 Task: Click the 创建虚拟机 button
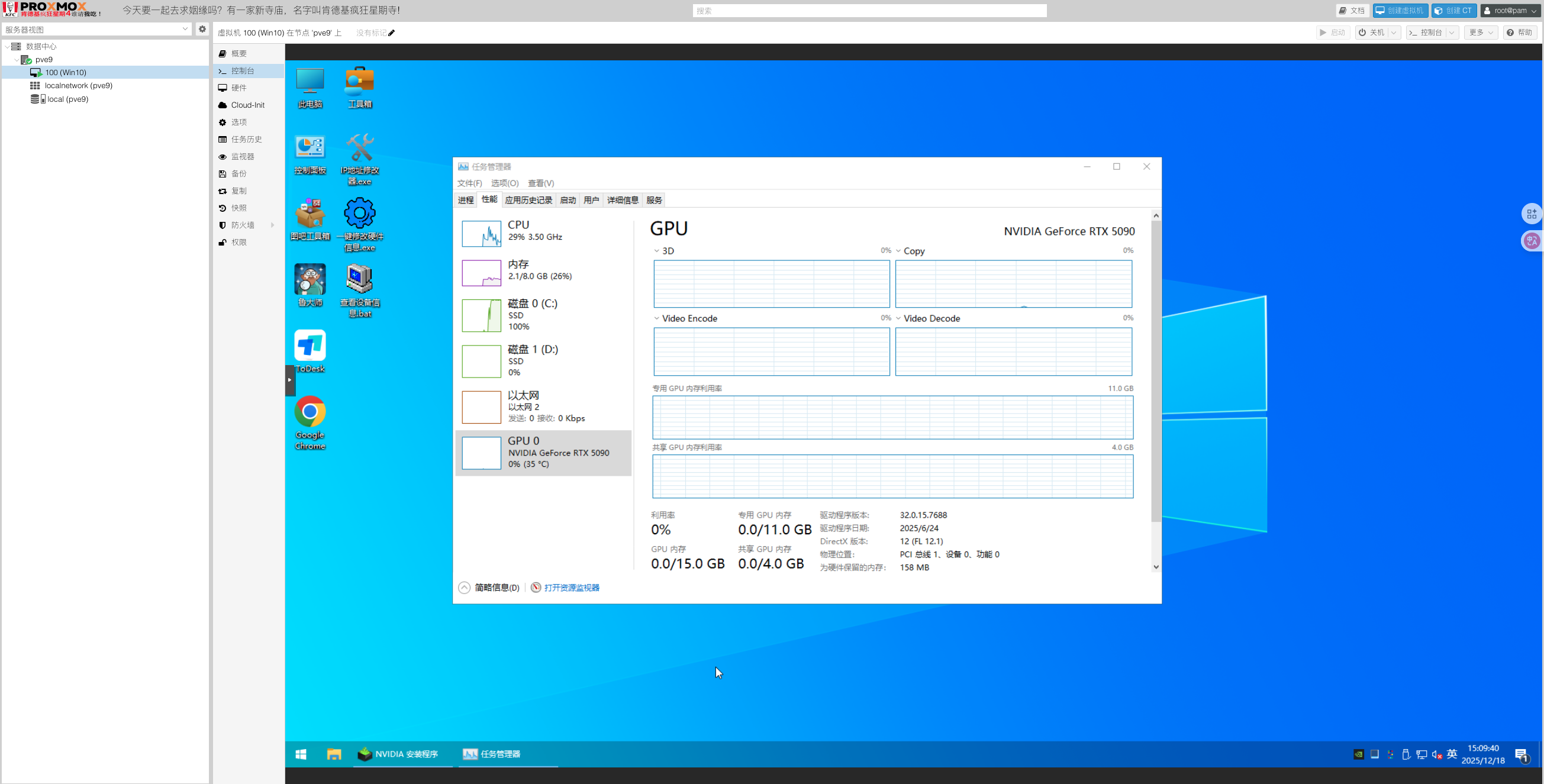(x=1400, y=11)
